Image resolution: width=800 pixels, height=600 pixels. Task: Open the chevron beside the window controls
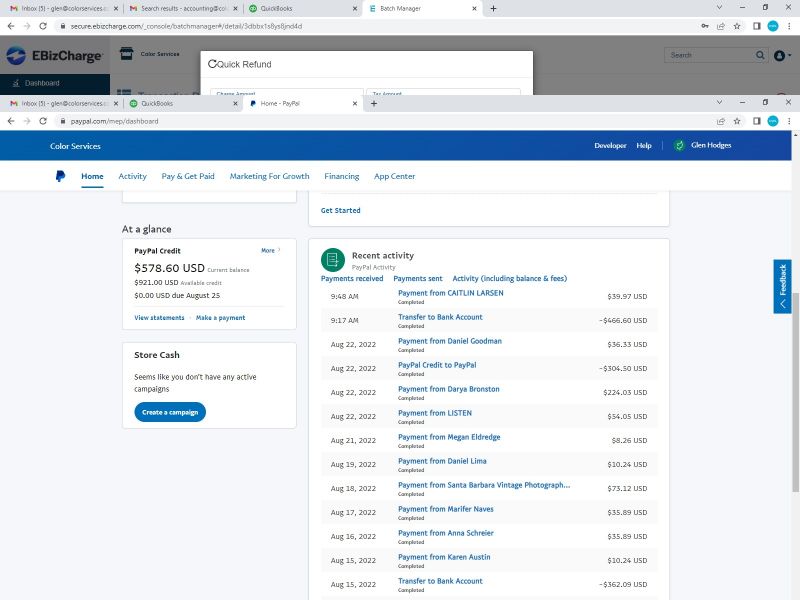tap(719, 102)
